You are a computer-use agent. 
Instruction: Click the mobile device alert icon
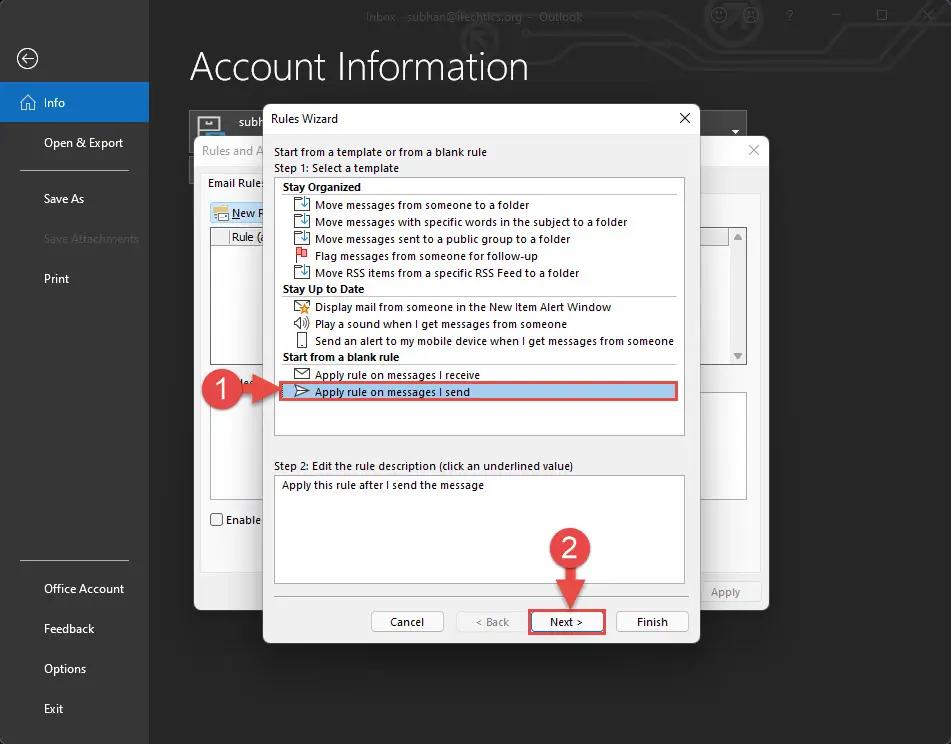tap(301, 340)
